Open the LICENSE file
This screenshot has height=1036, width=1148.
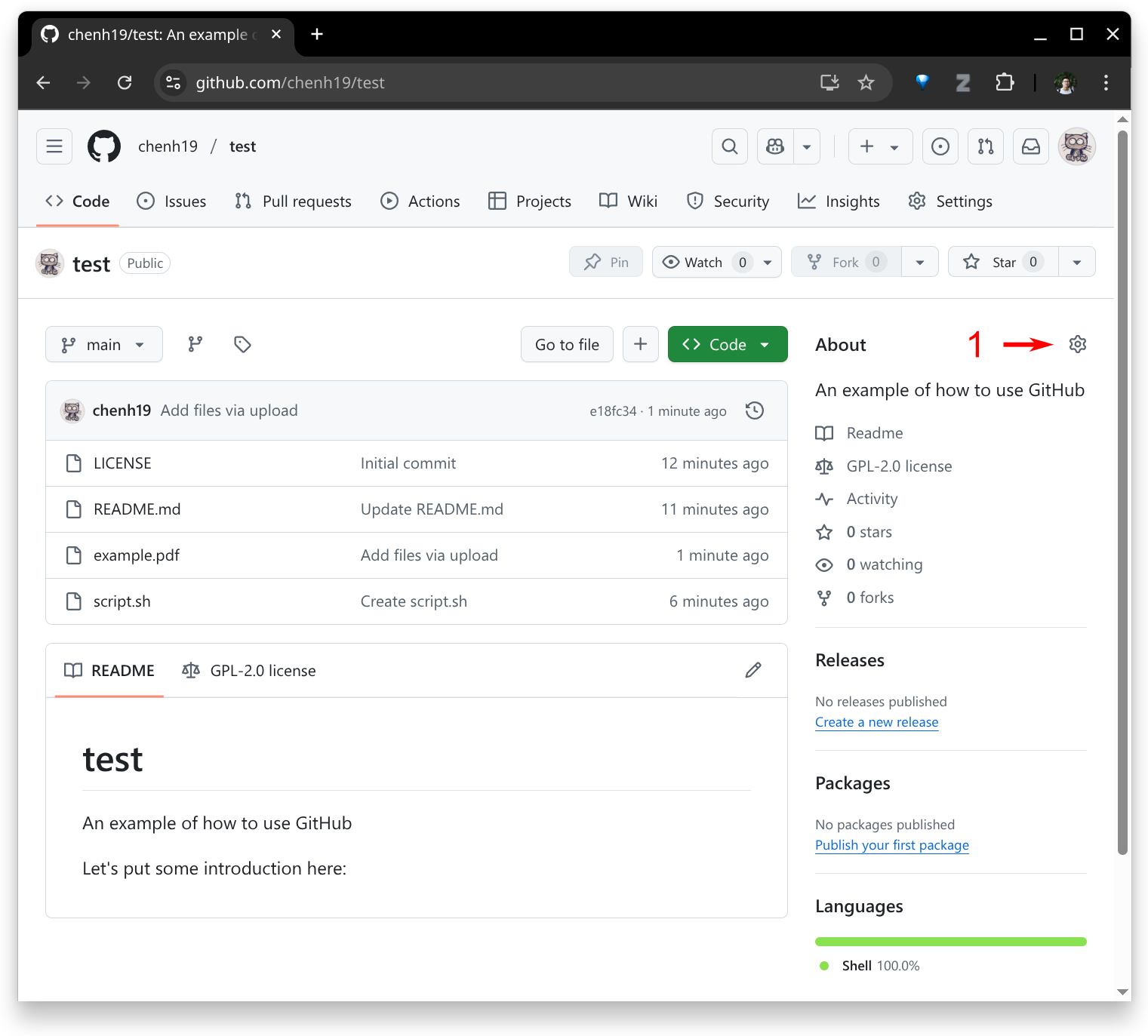[122, 463]
